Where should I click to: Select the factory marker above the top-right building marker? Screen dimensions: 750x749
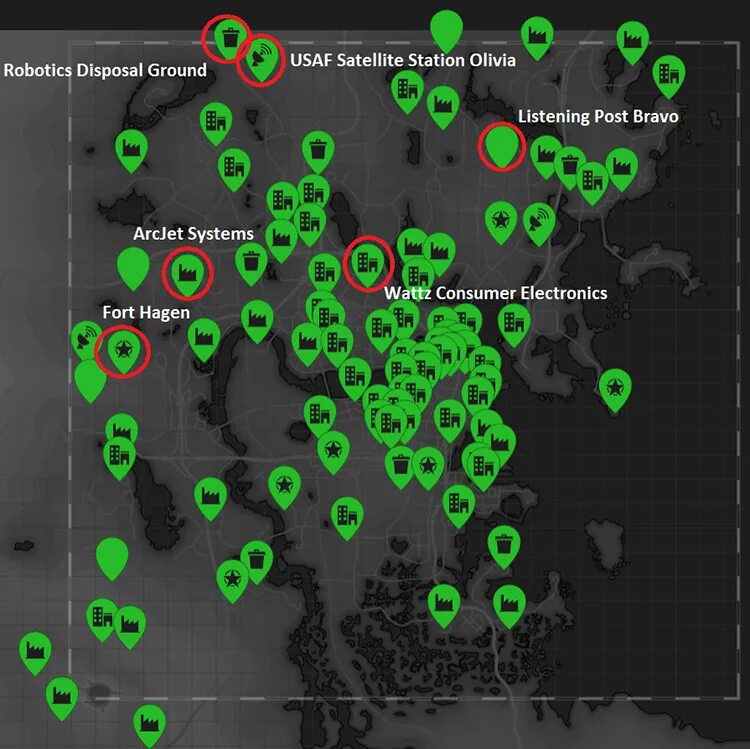coord(632,42)
